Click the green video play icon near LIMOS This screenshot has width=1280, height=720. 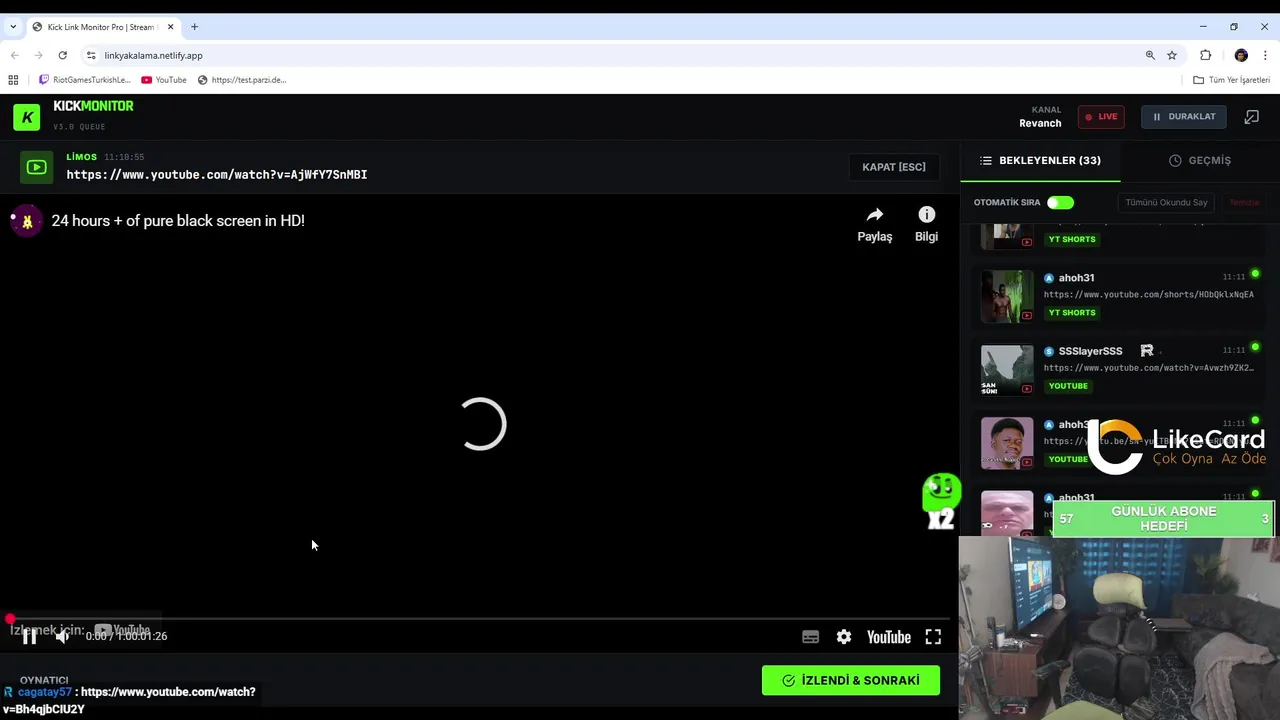point(37,167)
